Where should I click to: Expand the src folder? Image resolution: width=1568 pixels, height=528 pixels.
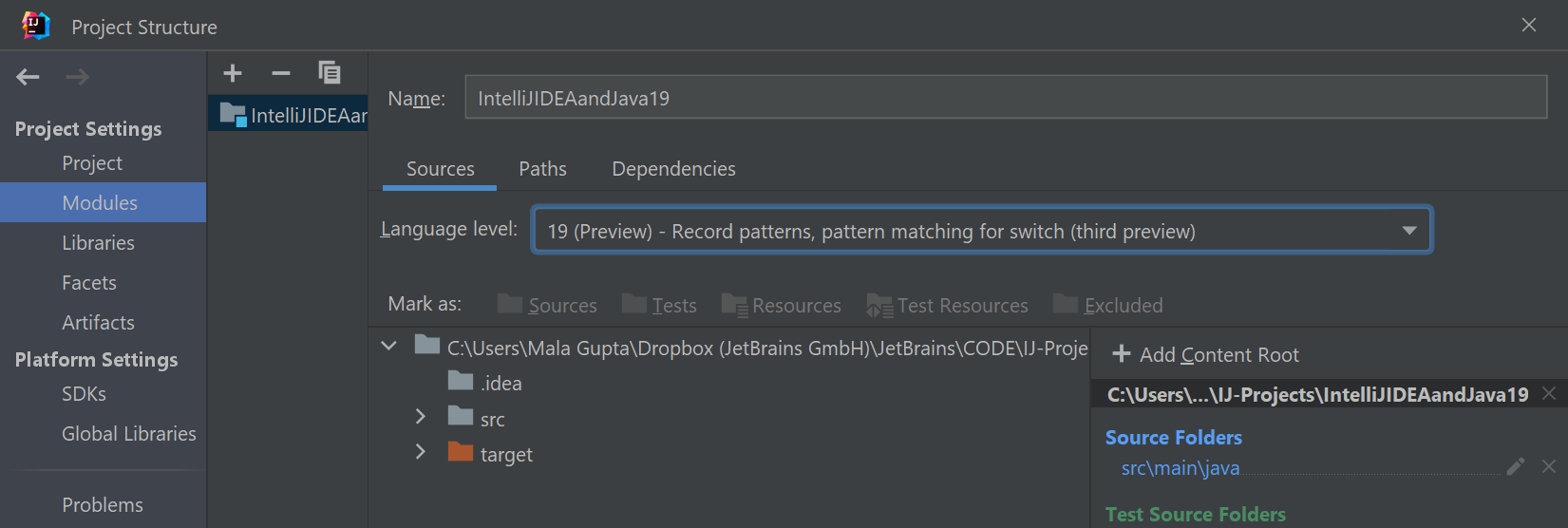tap(421, 417)
